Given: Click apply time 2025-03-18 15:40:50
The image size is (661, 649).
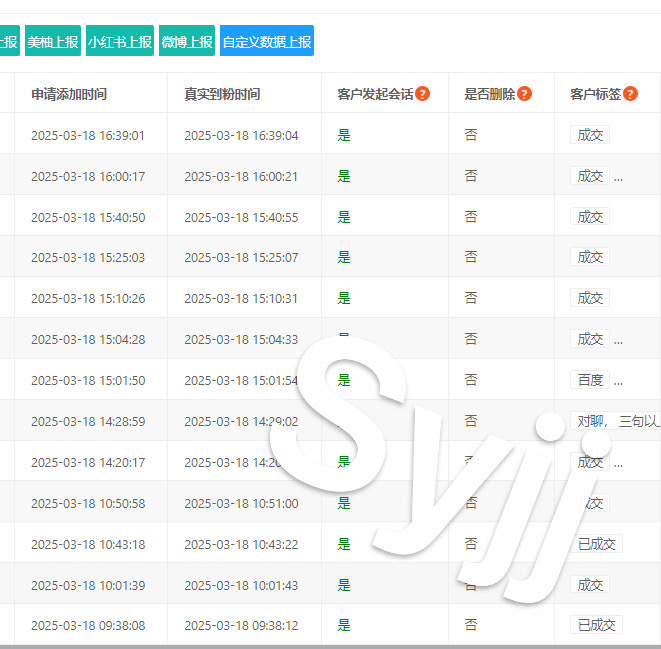Looking at the screenshot, I should coord(88,217).
